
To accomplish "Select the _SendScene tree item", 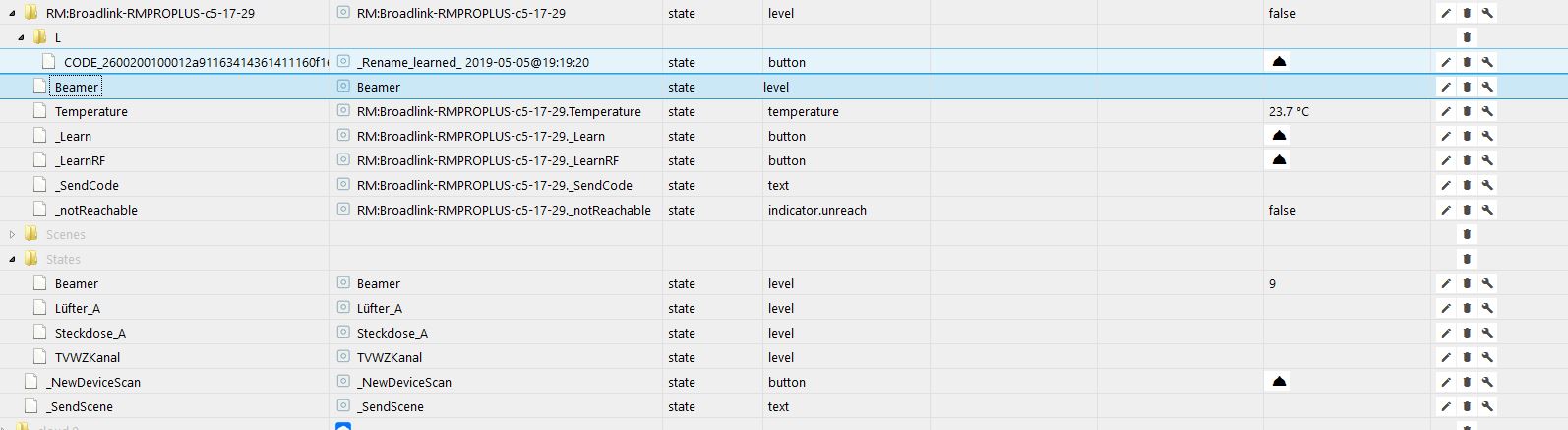I will click(x=80, y=406).
